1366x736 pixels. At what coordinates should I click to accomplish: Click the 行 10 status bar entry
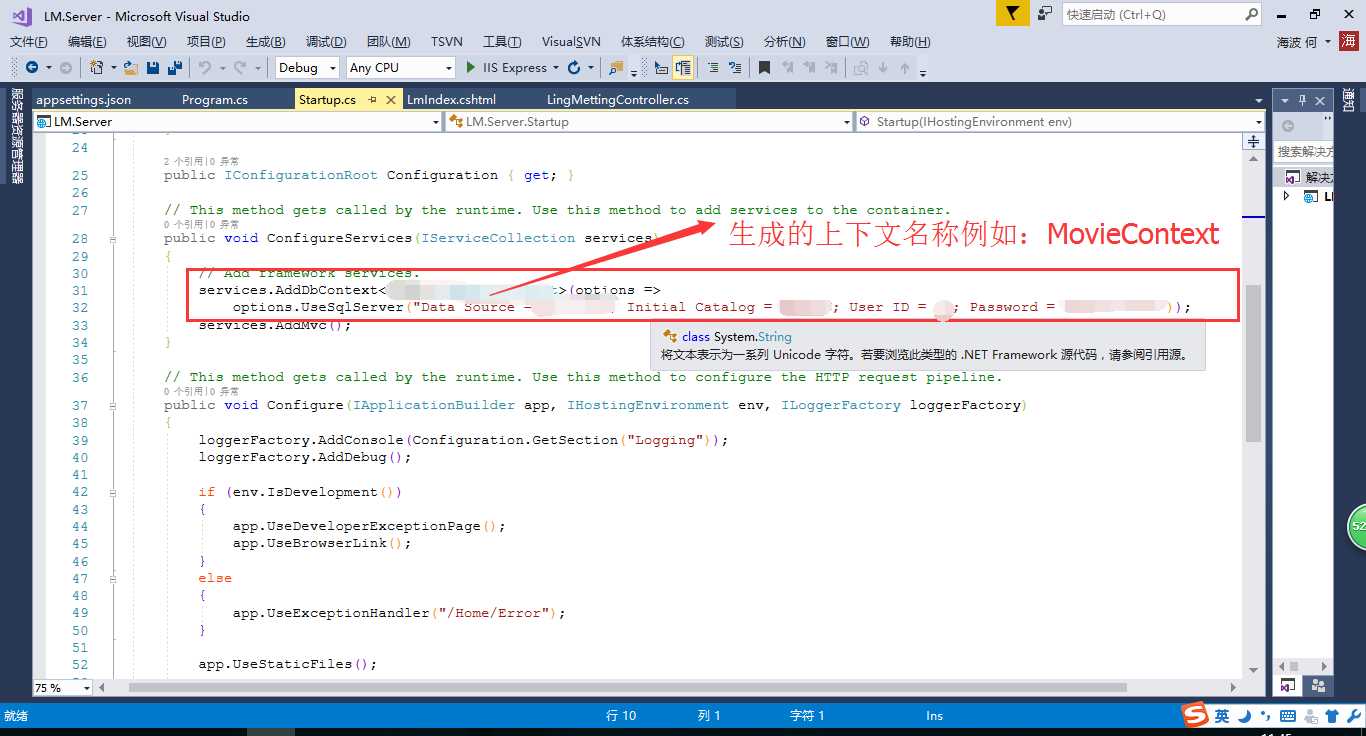click(621, 716)
